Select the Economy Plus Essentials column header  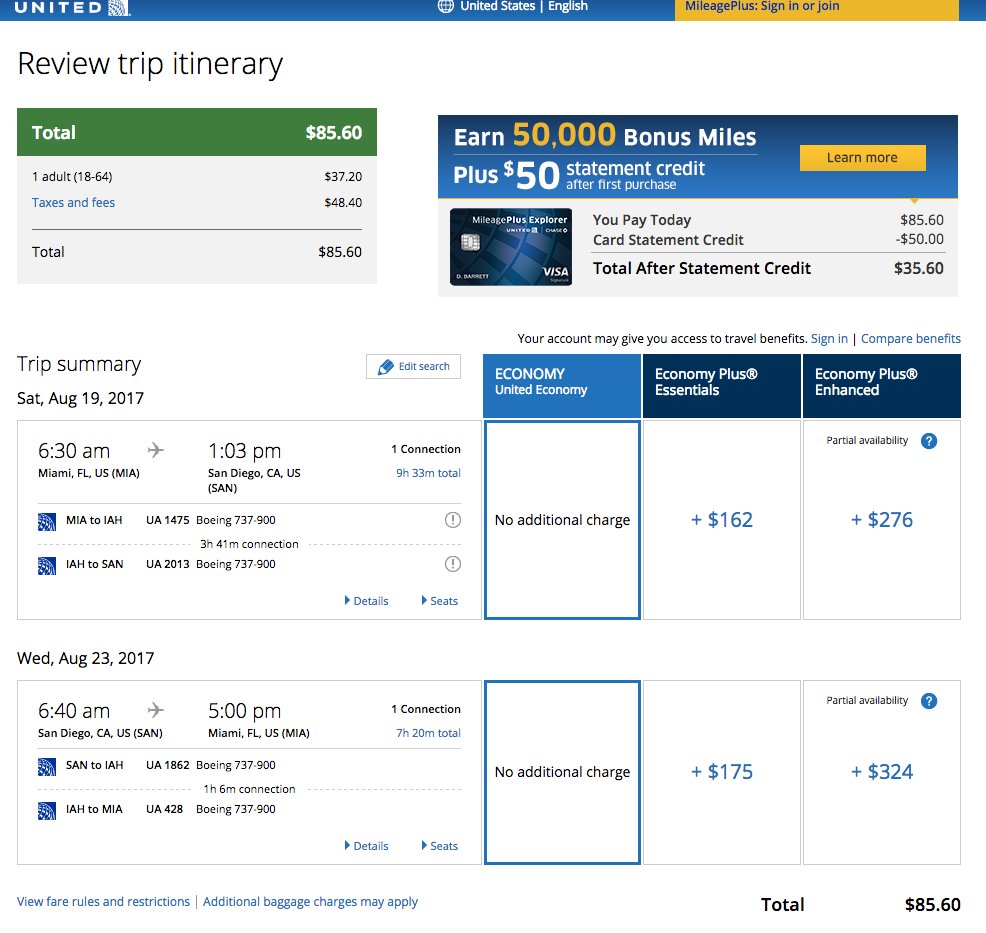tap(722, 385)
